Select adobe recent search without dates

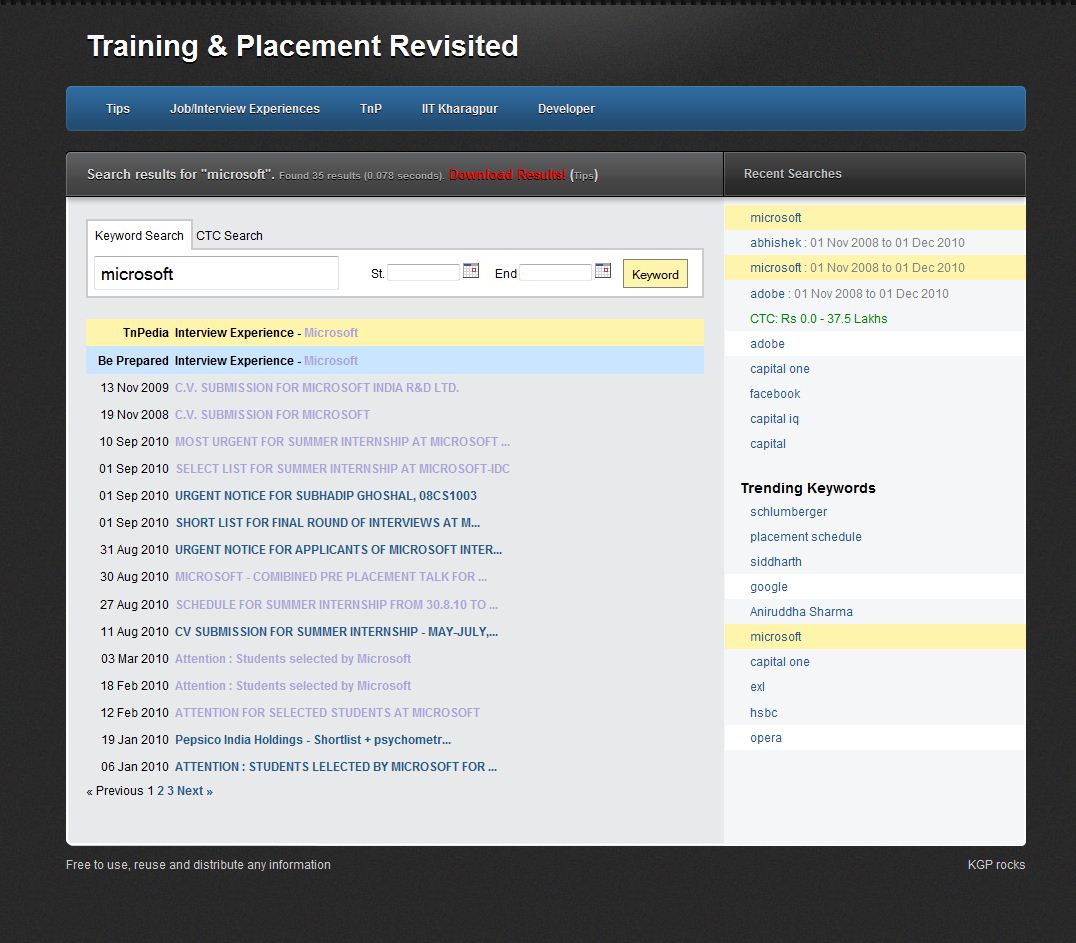(x=767, y=344)
